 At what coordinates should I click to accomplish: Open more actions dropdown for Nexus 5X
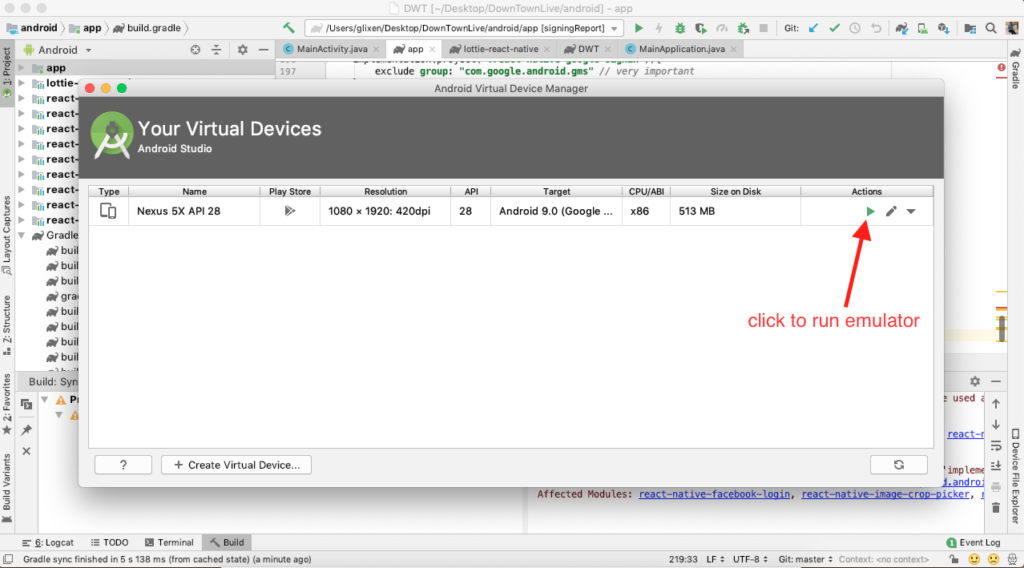pyautogui.click(x=911, y=212)
